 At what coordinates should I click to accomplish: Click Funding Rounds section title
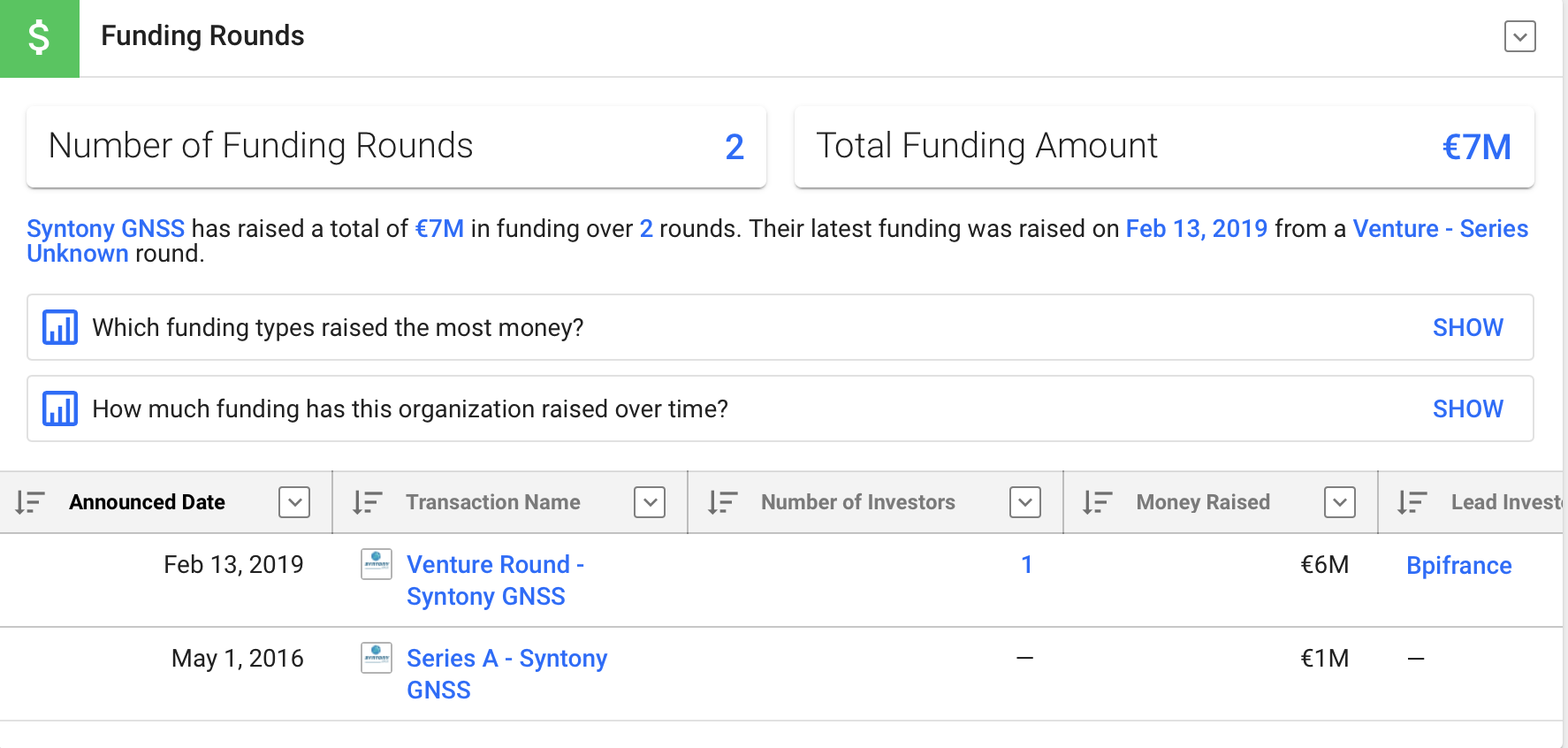[202, 35]
